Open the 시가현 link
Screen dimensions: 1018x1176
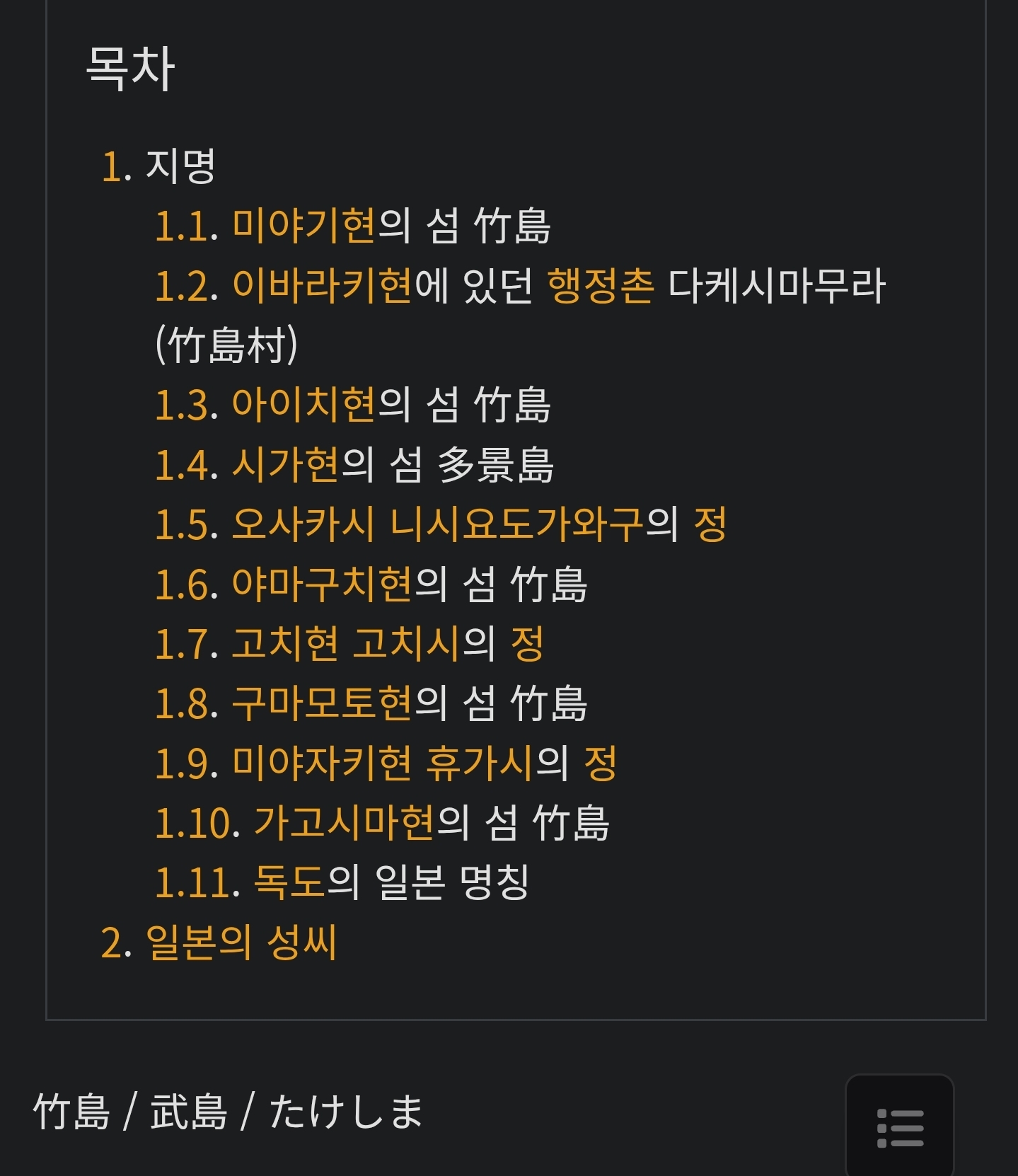coord(286,466)
